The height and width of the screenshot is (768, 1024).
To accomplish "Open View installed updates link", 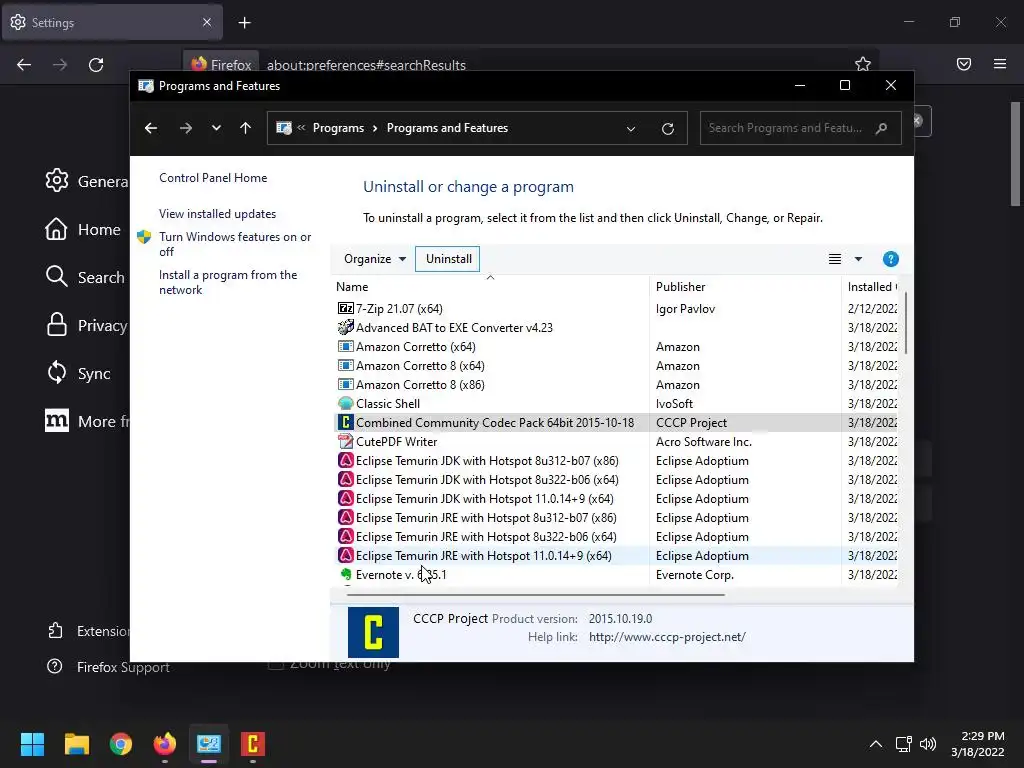I will (x=217, y=214).
